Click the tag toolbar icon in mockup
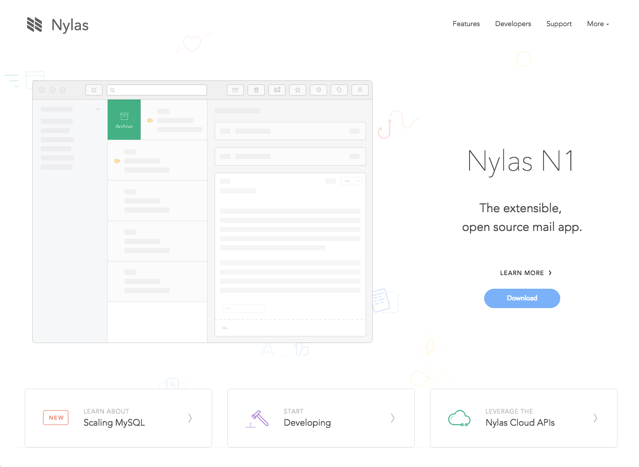The image size is (639, 467). (x=339, y=90)
